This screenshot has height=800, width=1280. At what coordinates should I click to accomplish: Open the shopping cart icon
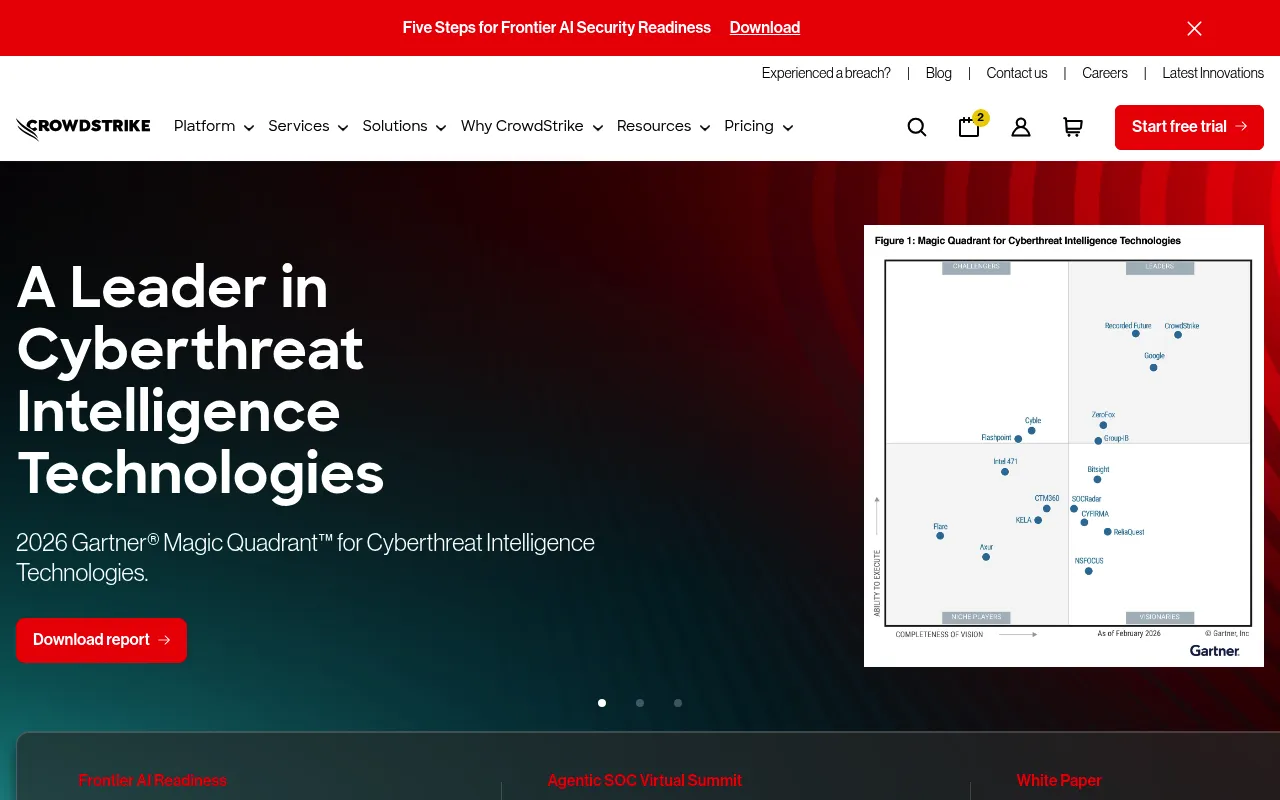click(x=1073, y=127)
